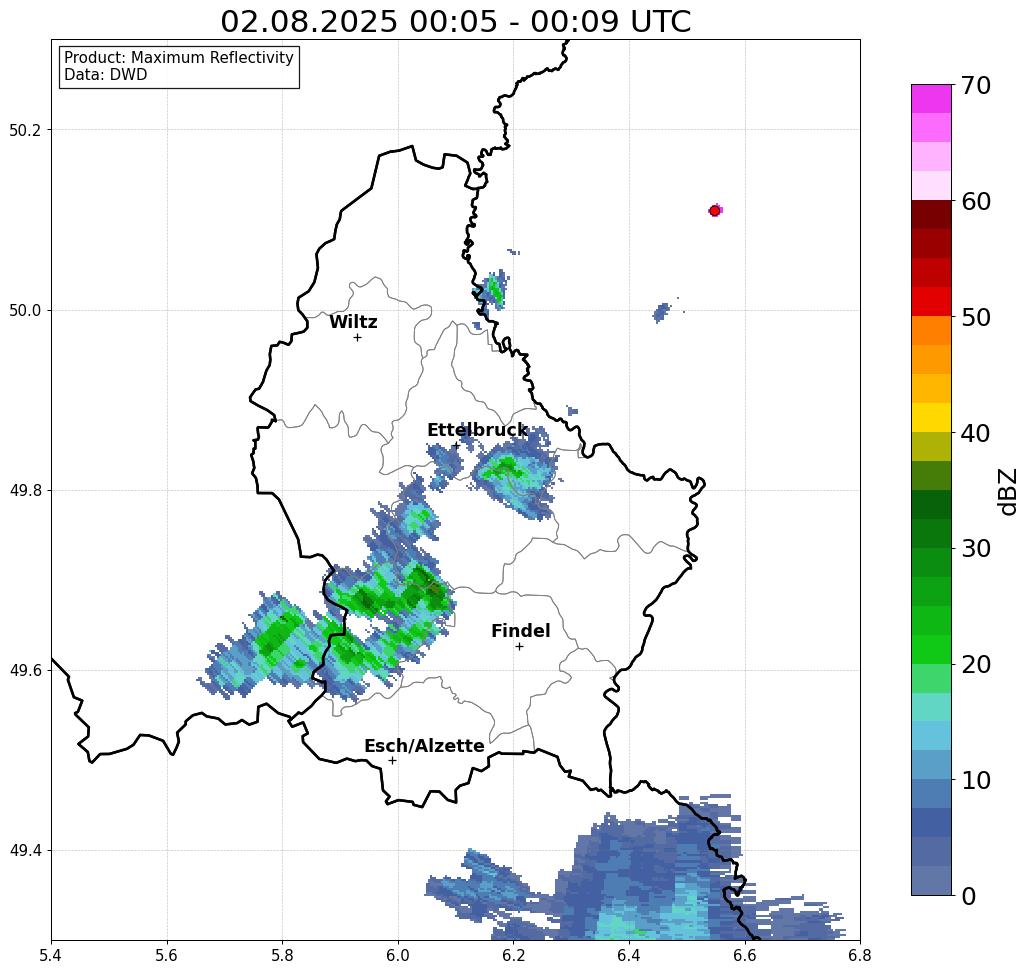Click the colorbar tick label 70
Image resolution: width=1029 pixels, height=973 pixels.
(x=976, y=85)
